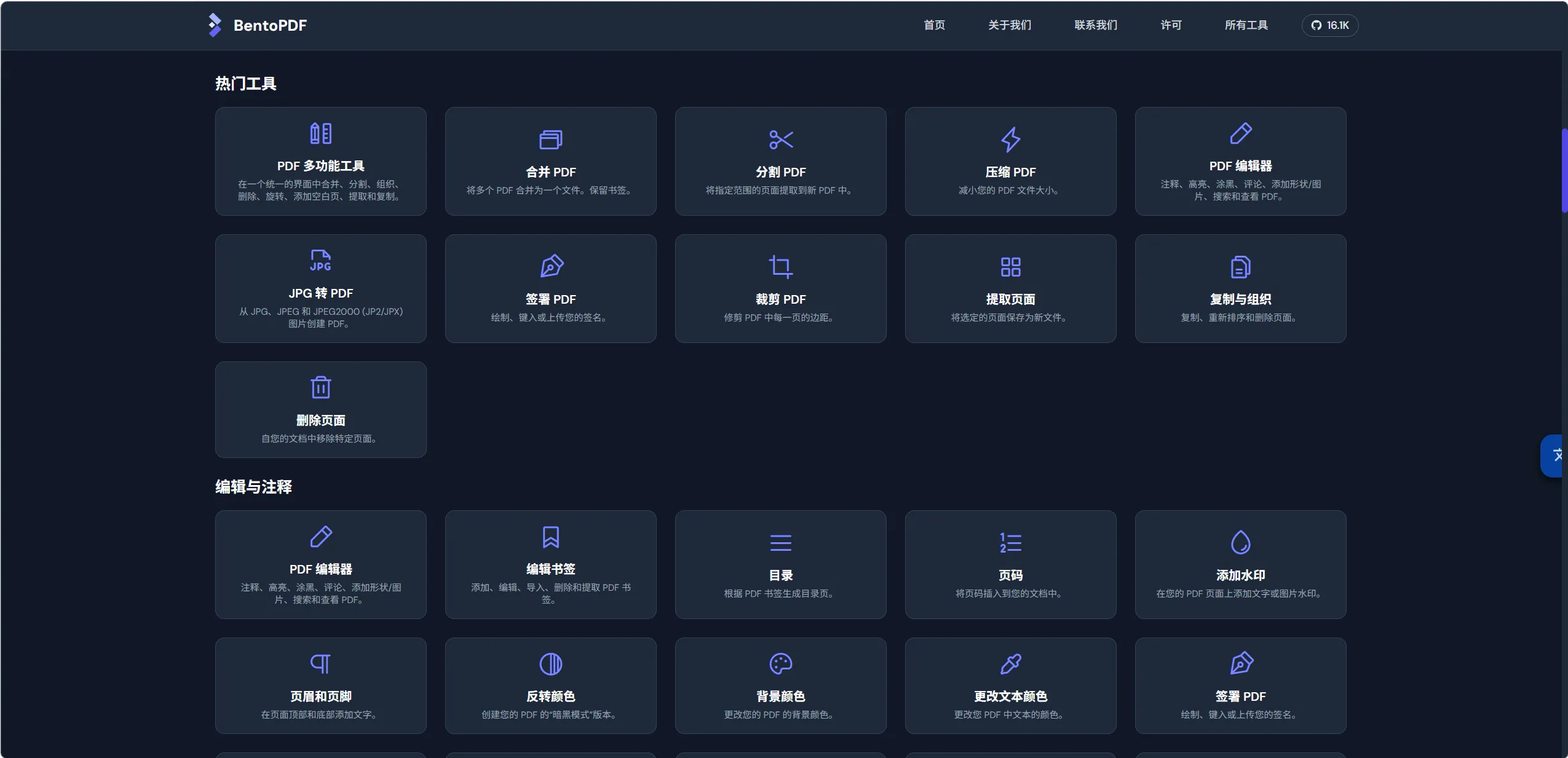Click the lightning bolt 压缩 PDF icon
The height and width of the screenshot is (758, 1568).
[1010, 140]
